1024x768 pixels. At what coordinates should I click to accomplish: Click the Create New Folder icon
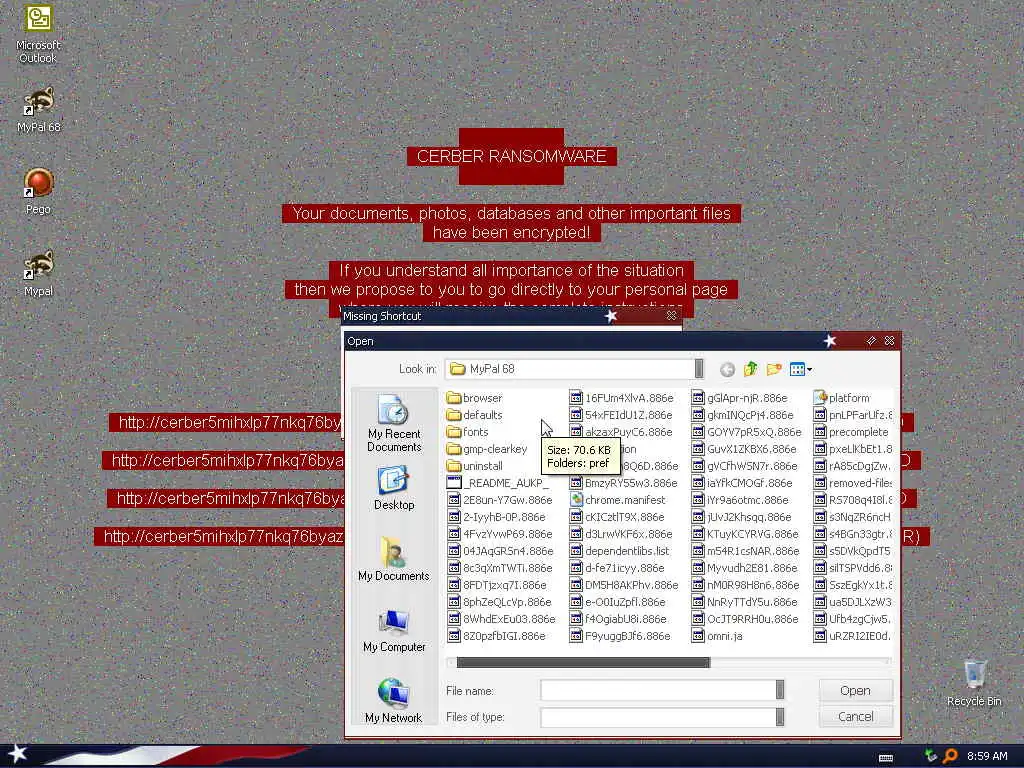774,370
